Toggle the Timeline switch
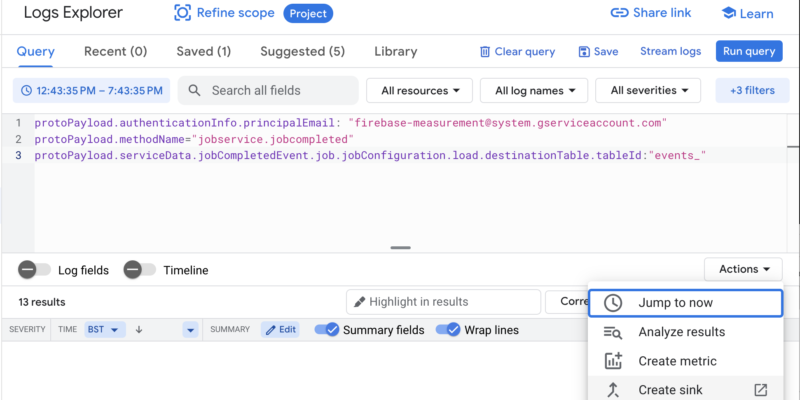 point(140,270)
